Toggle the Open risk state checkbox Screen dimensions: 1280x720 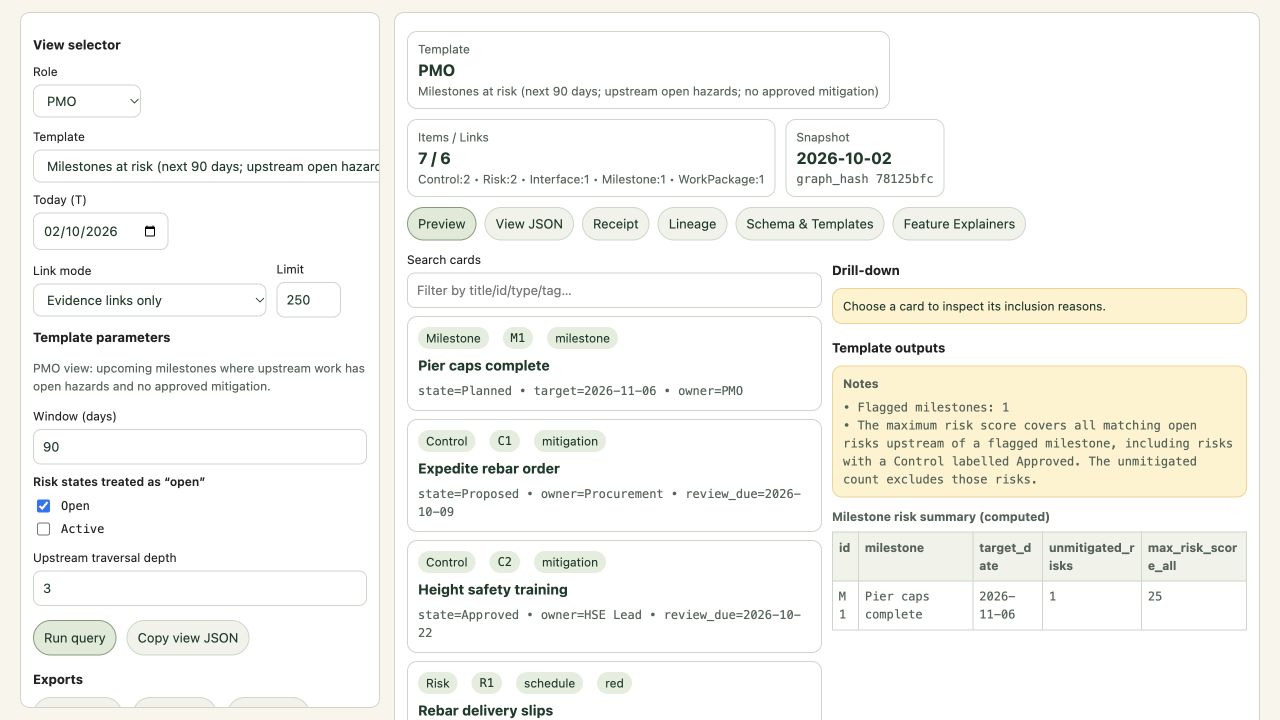[x=43, y=506]
